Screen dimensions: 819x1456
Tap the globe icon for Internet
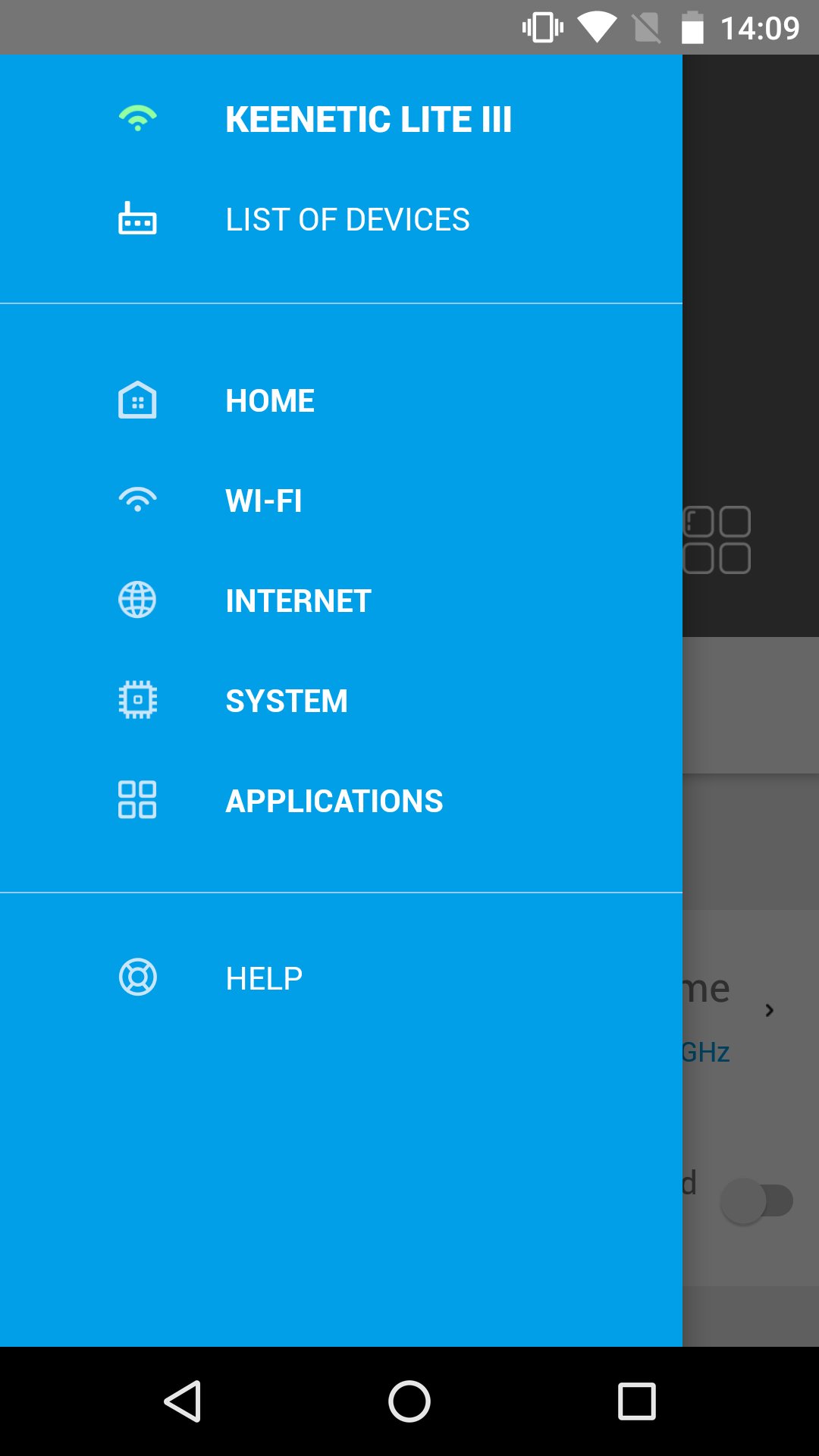click(x=137, y=600)
